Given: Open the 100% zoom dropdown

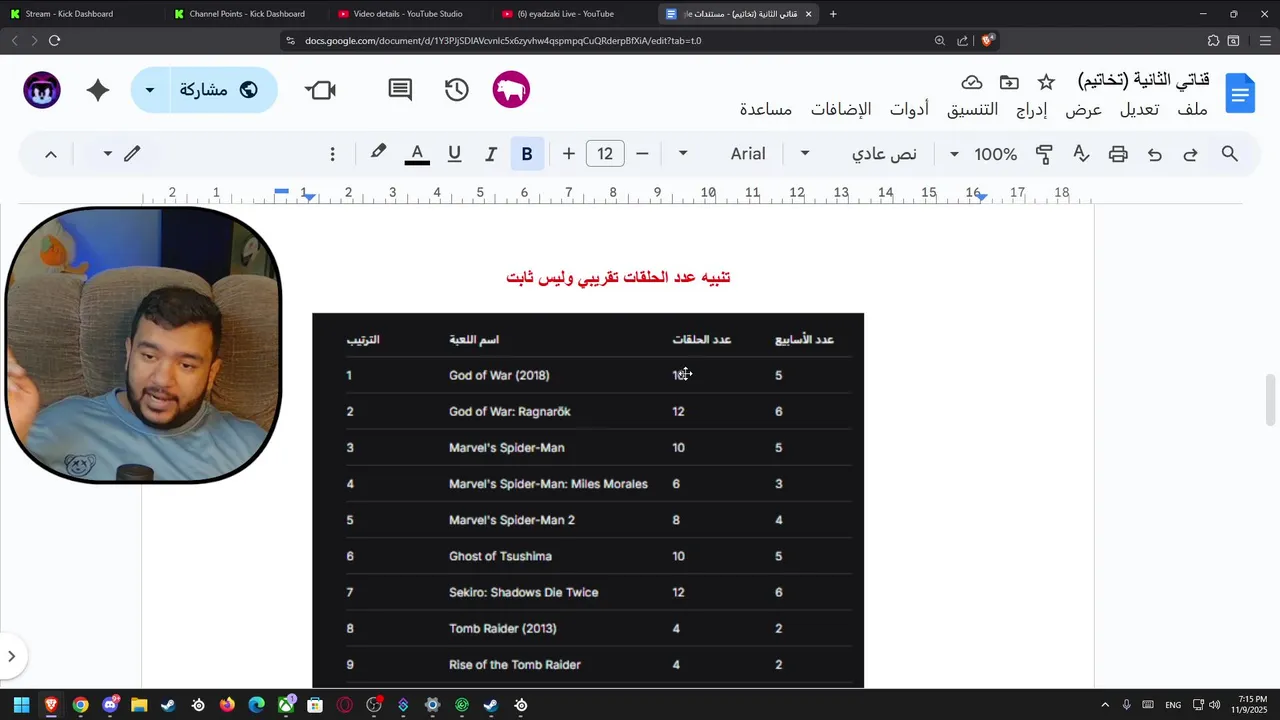Looking at the screenshot, I should (x=984, y=154).
